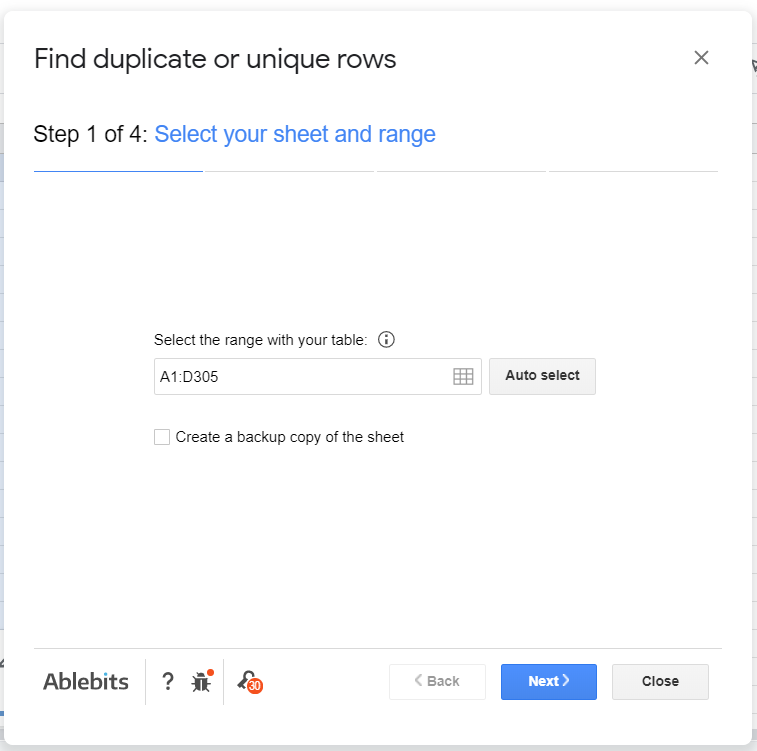Click the second step progress segment

coord(290,172)
